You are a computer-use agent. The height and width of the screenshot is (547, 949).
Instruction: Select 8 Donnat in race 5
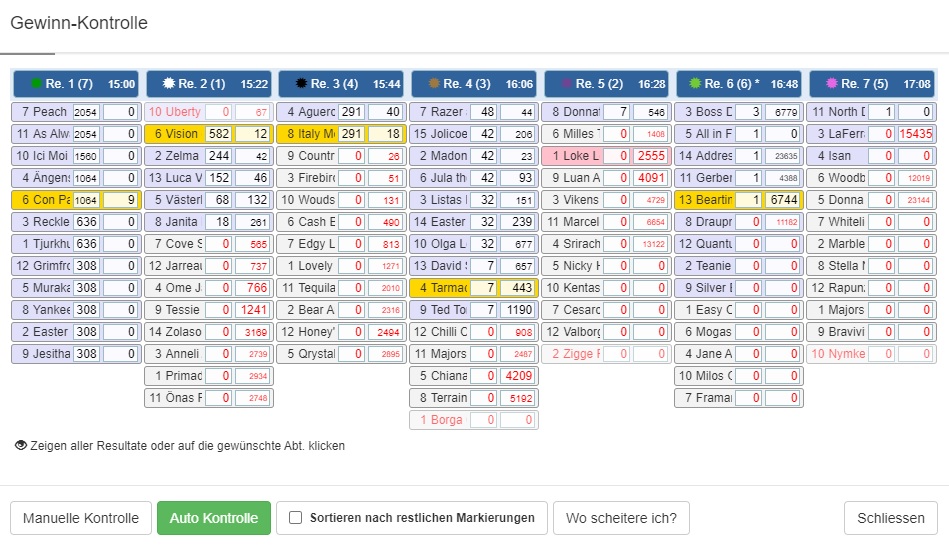pos(606,112)
